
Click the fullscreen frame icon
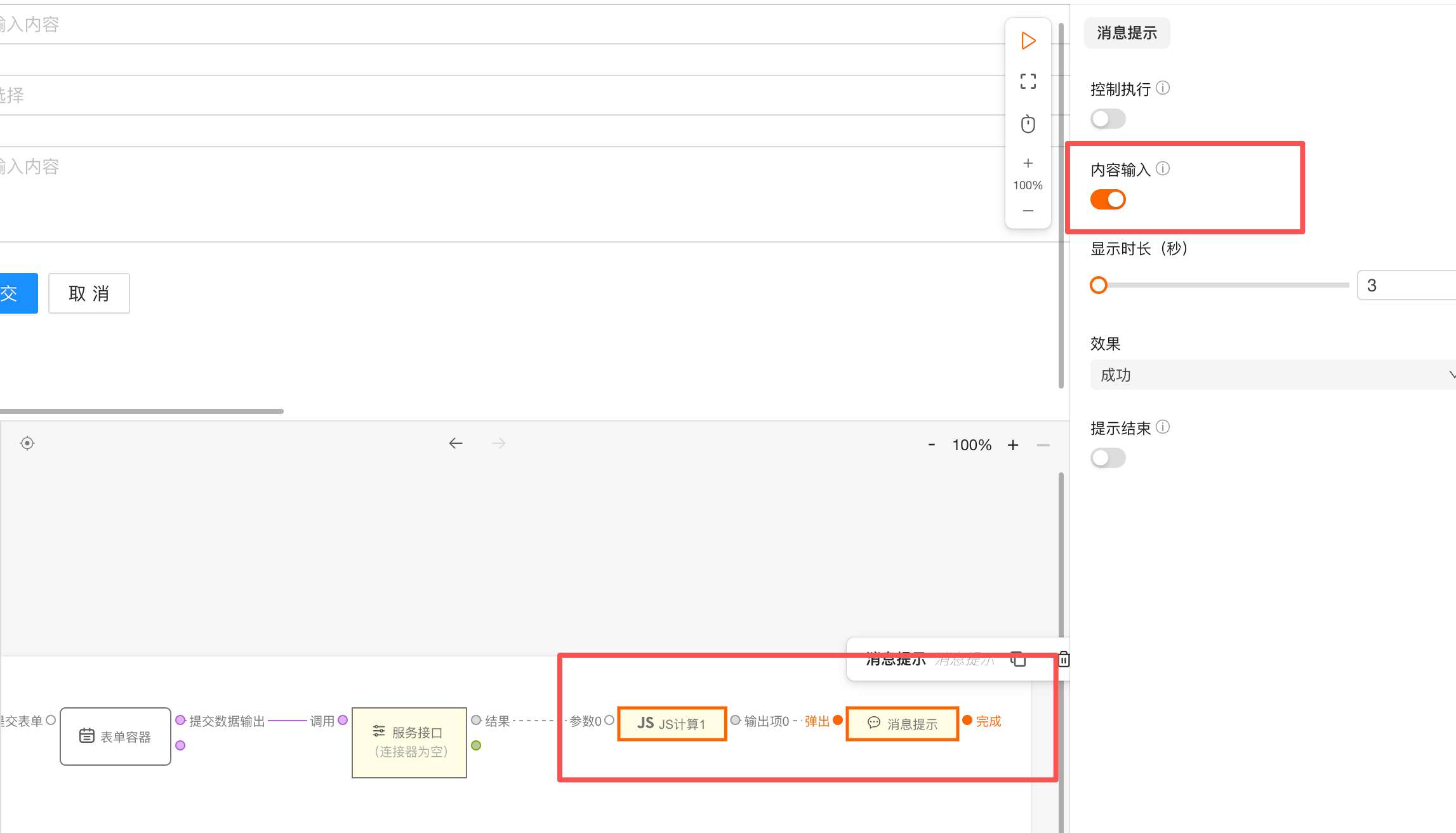click(x=1028, y=81)
